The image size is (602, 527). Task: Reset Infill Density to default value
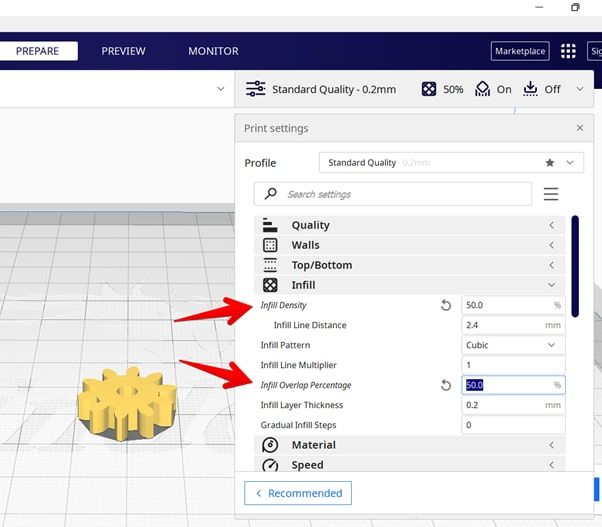tap(446, 305)
